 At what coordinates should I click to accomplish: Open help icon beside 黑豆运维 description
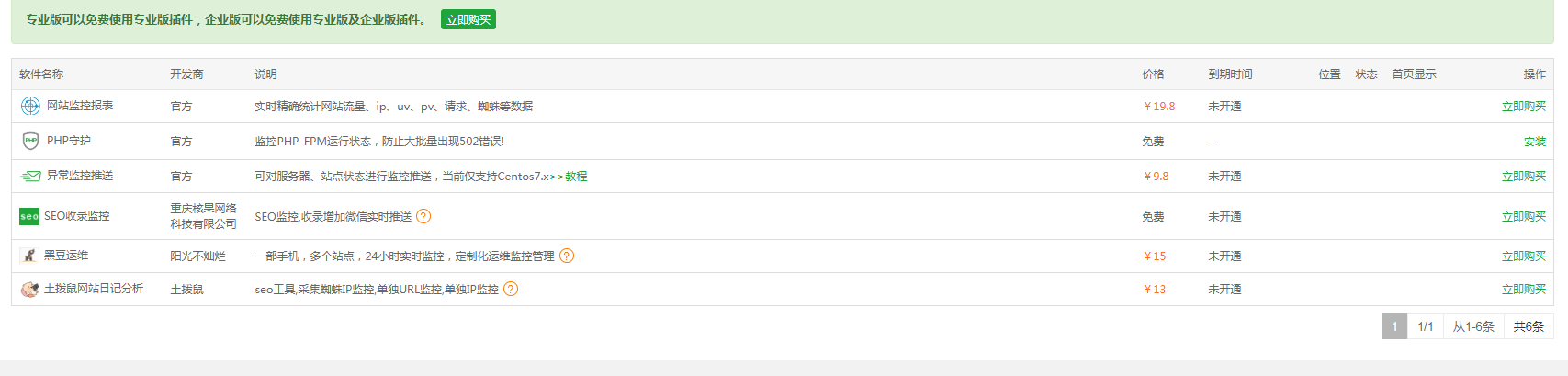point(567,256)
